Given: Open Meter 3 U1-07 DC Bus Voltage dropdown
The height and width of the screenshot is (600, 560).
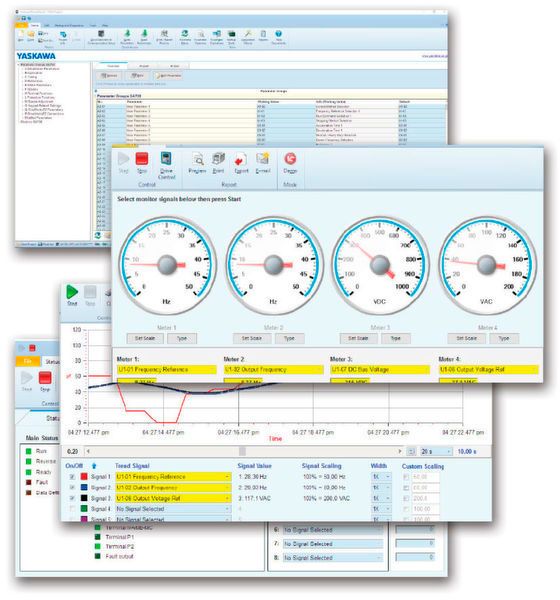Looking at the screenshot, I should pyautogui.click(x=380, y=369).
